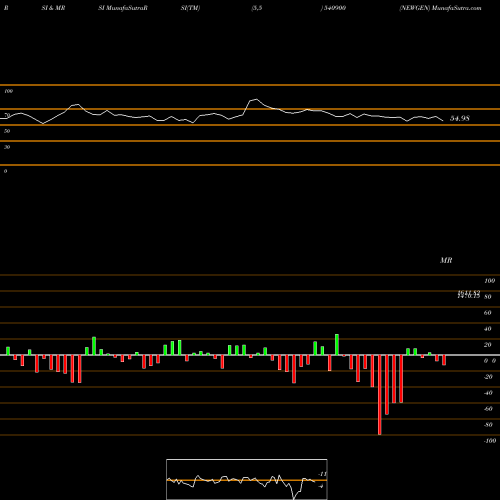The image size is (500, 500).
Task: Click the 30 level label on the RSI axis
Action: pyautogui.click(x=7, y=147)
